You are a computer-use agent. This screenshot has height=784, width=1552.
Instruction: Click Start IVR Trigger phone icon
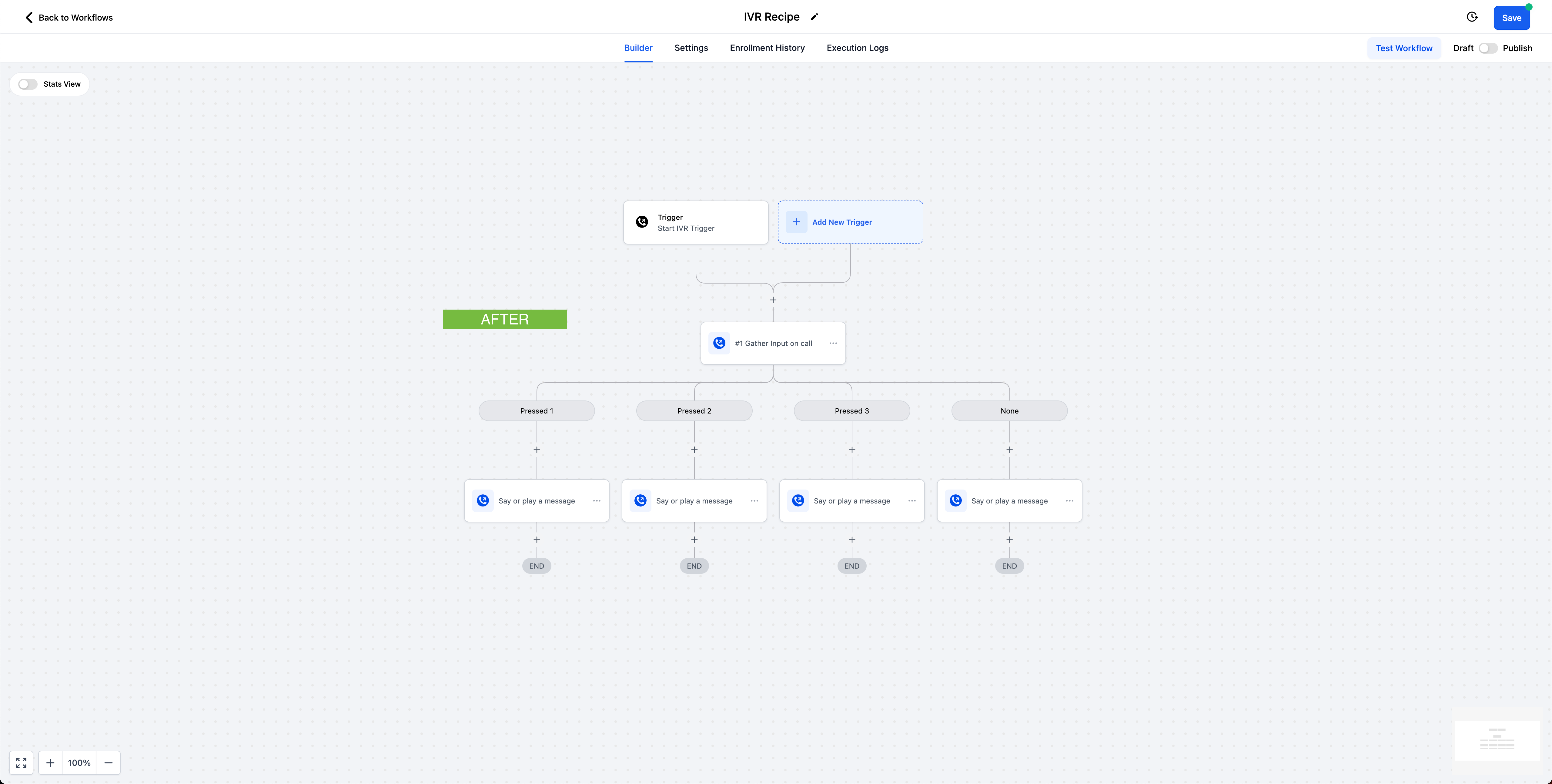(x=642, y=222)
